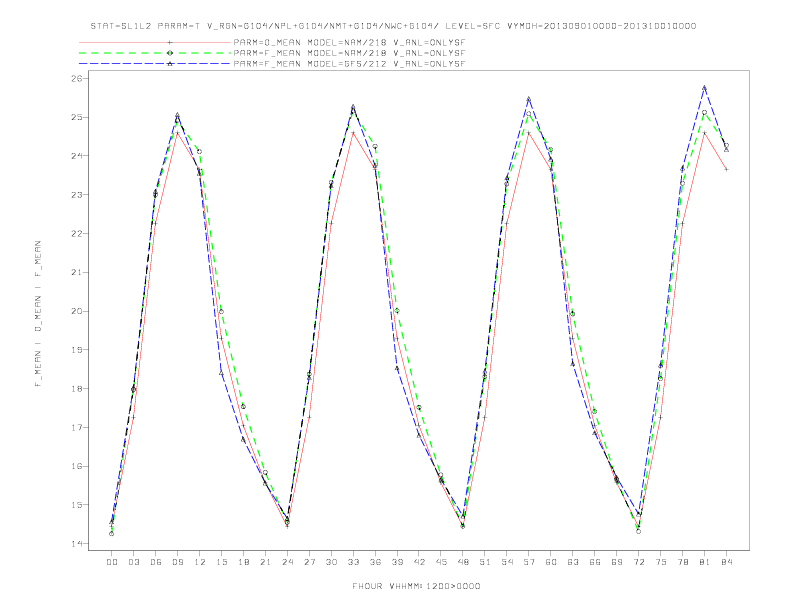
Task: Click x-axis tick label 48
Action: click(x=463, y=562)
